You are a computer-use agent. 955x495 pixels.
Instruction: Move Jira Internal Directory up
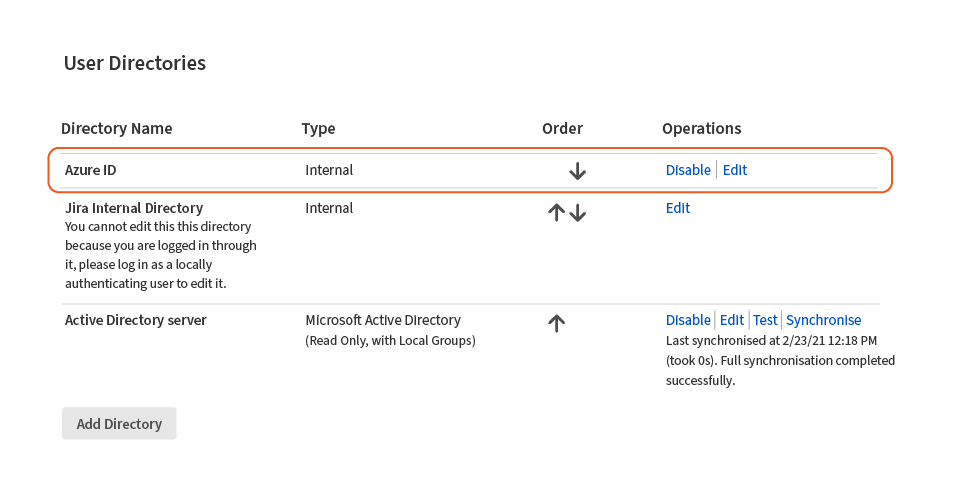point(557,213)
